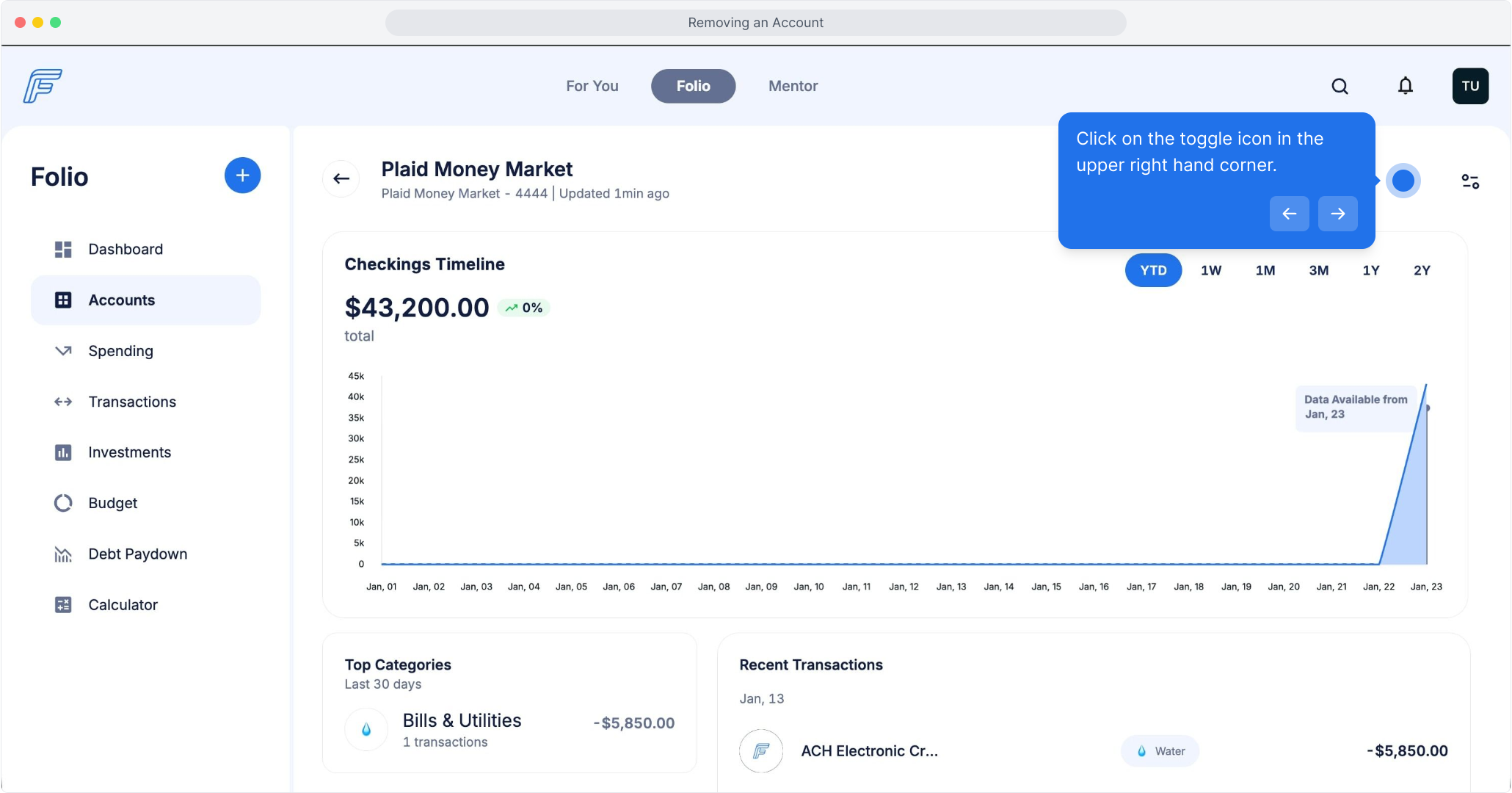
Task: Open the Dashboard sidebar item
Action: click(126, 249)
